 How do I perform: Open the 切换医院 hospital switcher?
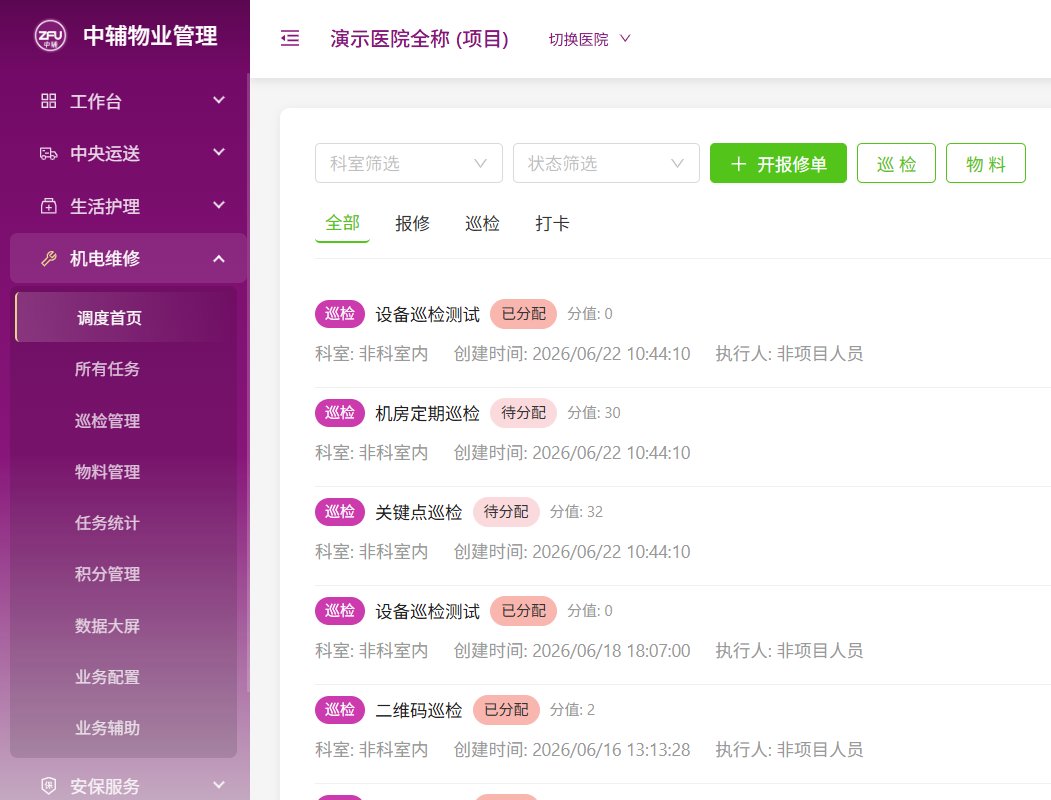coord(589,39)
